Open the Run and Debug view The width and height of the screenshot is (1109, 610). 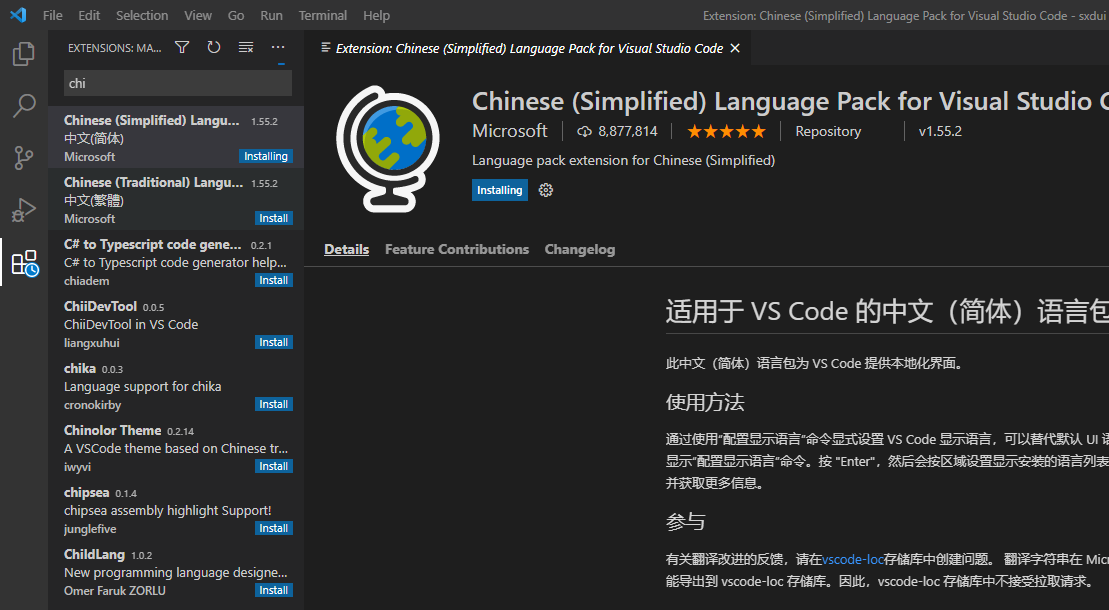click(23, 210)
